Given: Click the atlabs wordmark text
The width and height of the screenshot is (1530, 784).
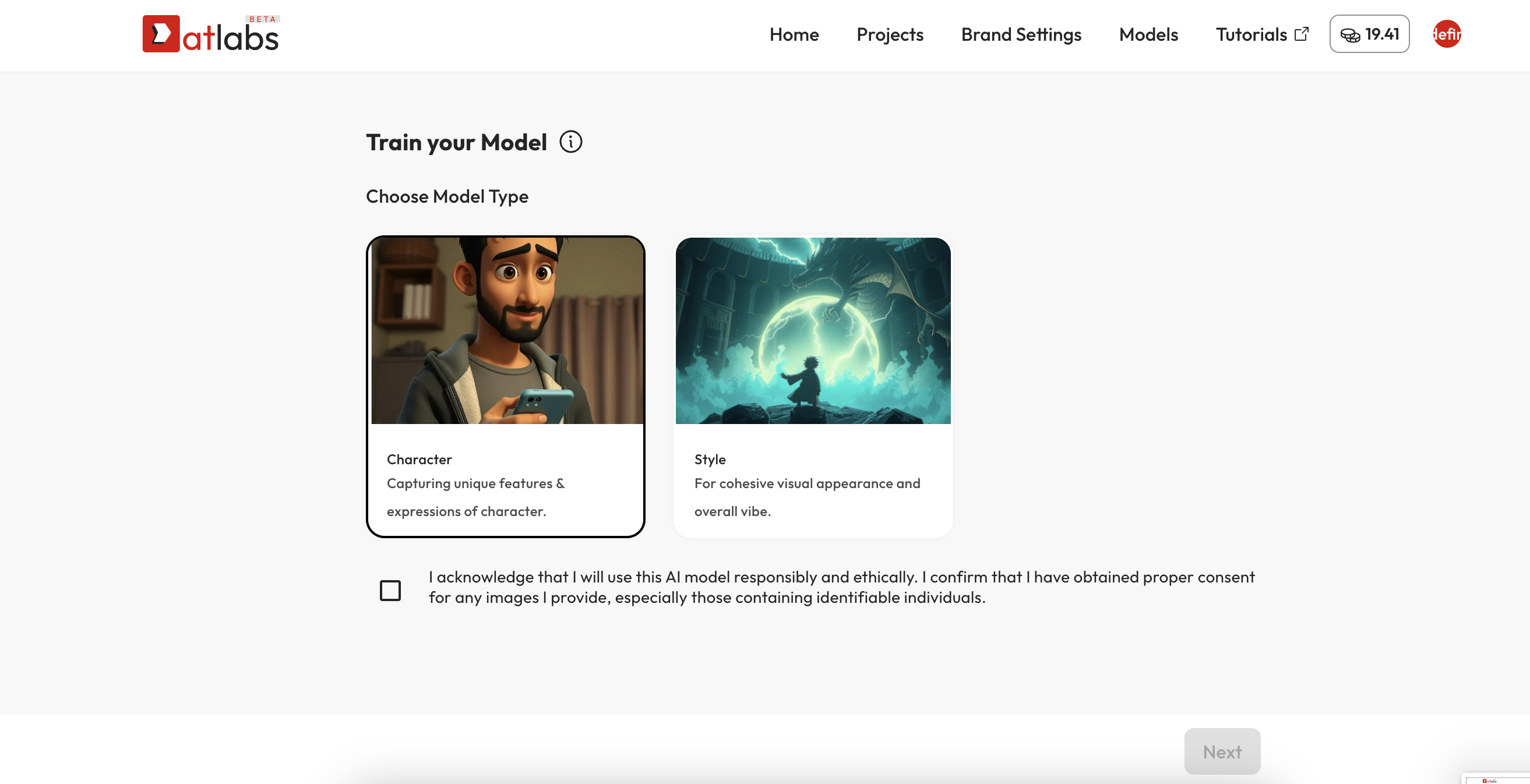Looking at the screenshot, I should coord(231,38).
